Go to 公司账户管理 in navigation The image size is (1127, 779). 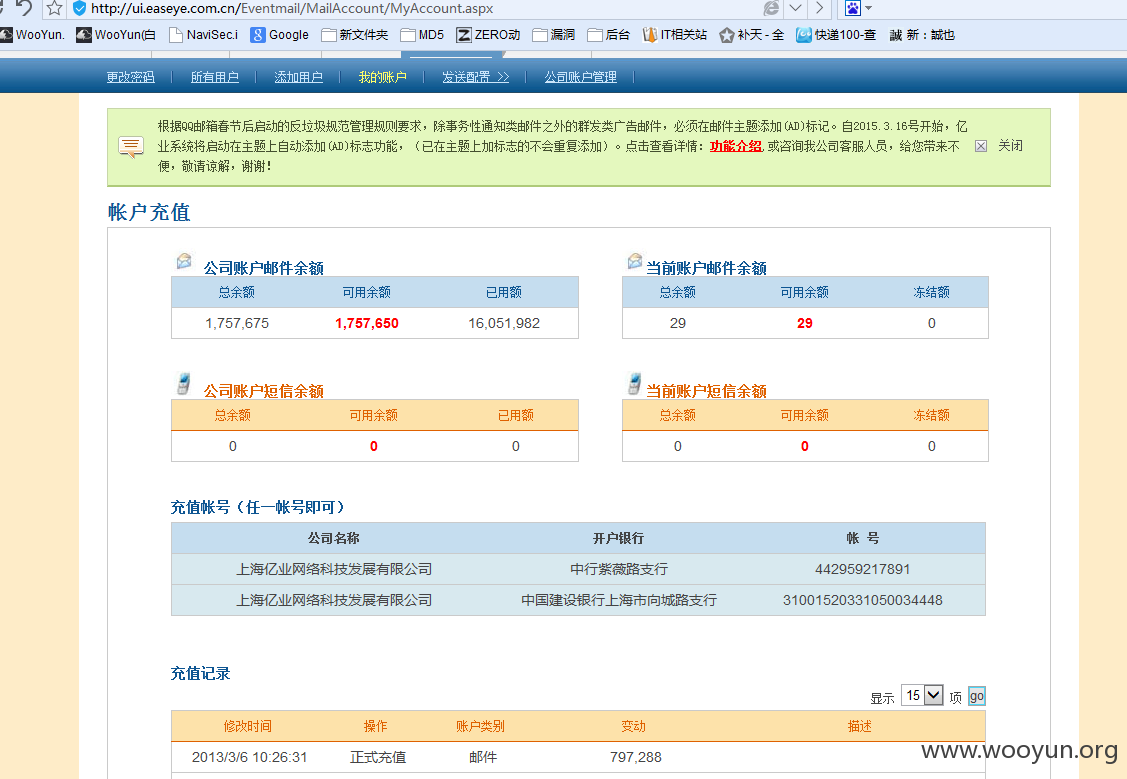pos(580,77)
